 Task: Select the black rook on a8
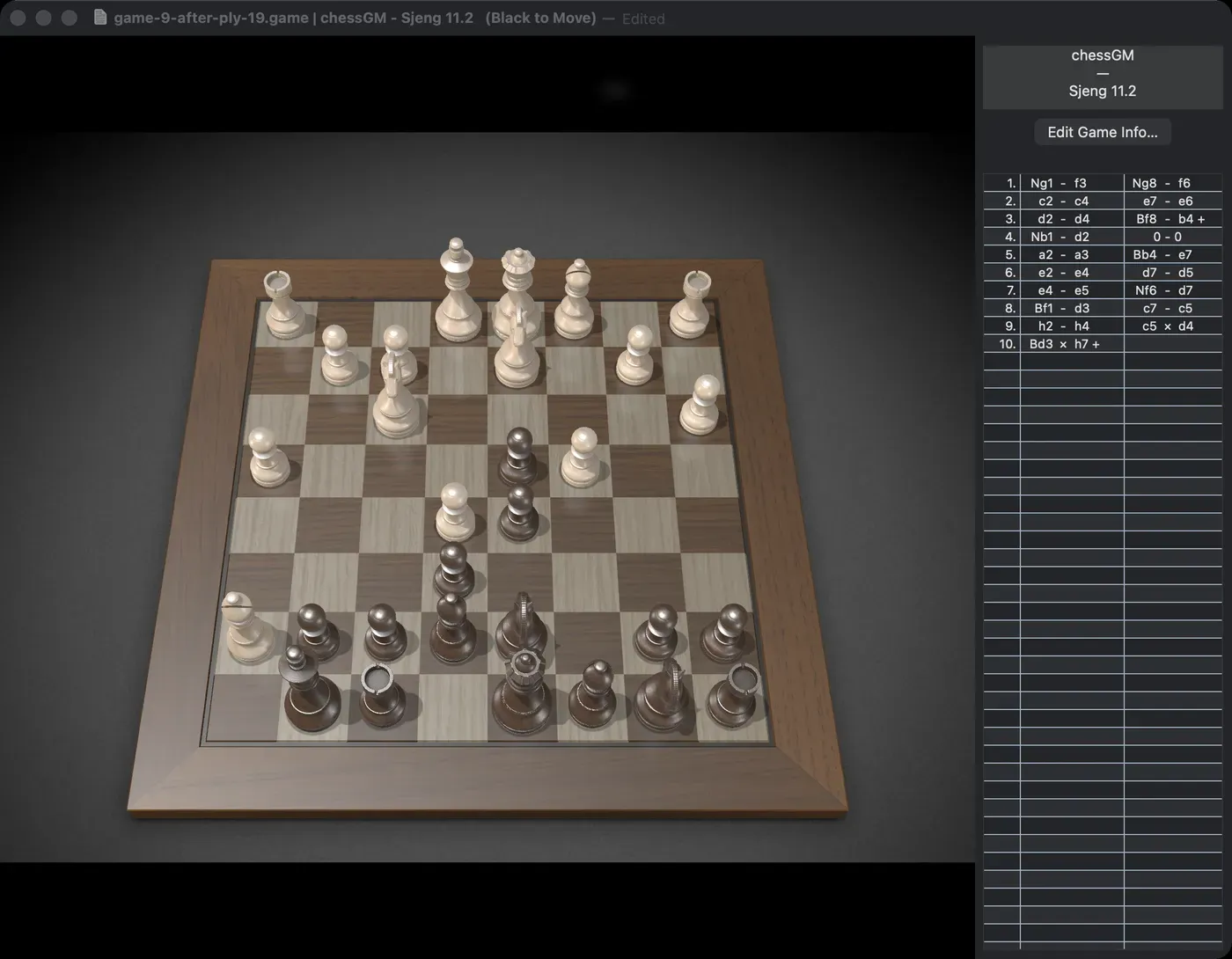pyautogui.click(x=736, y=695)
